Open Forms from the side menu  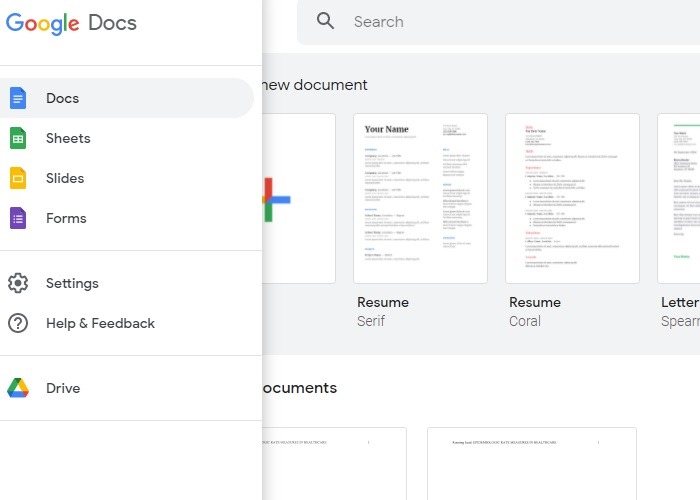coord(127,218)
